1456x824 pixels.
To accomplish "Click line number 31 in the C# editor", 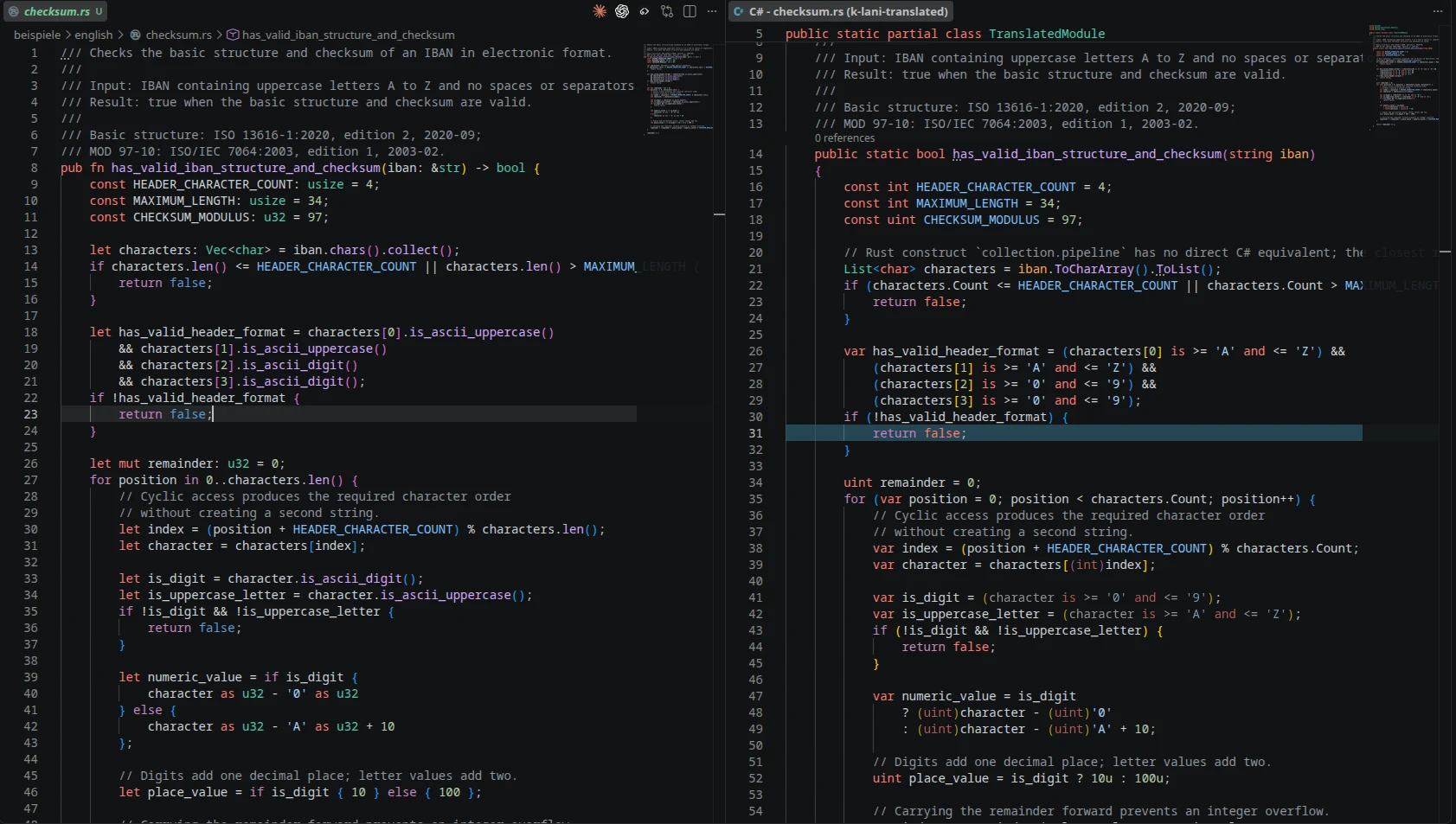I will pyautogui.click(x=755, y=433).
